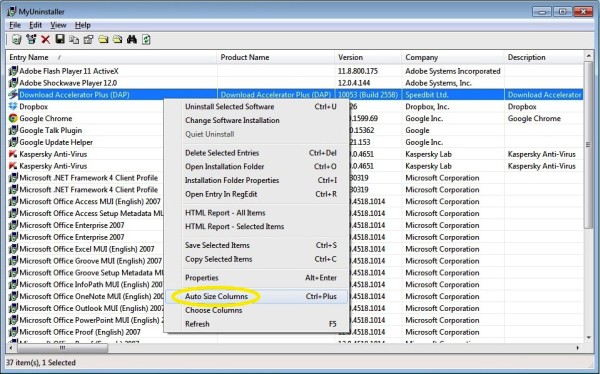Select the Google Chrome entry name
Image resolution: width=600 pixels, height=374 pixels.
pos(46,118)
